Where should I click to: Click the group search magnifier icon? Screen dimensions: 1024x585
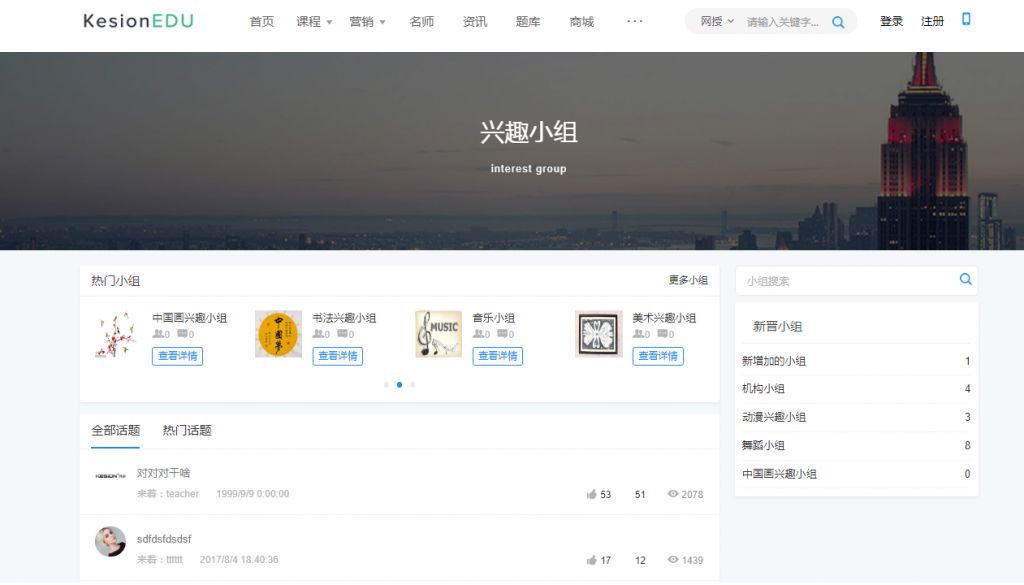965,280
